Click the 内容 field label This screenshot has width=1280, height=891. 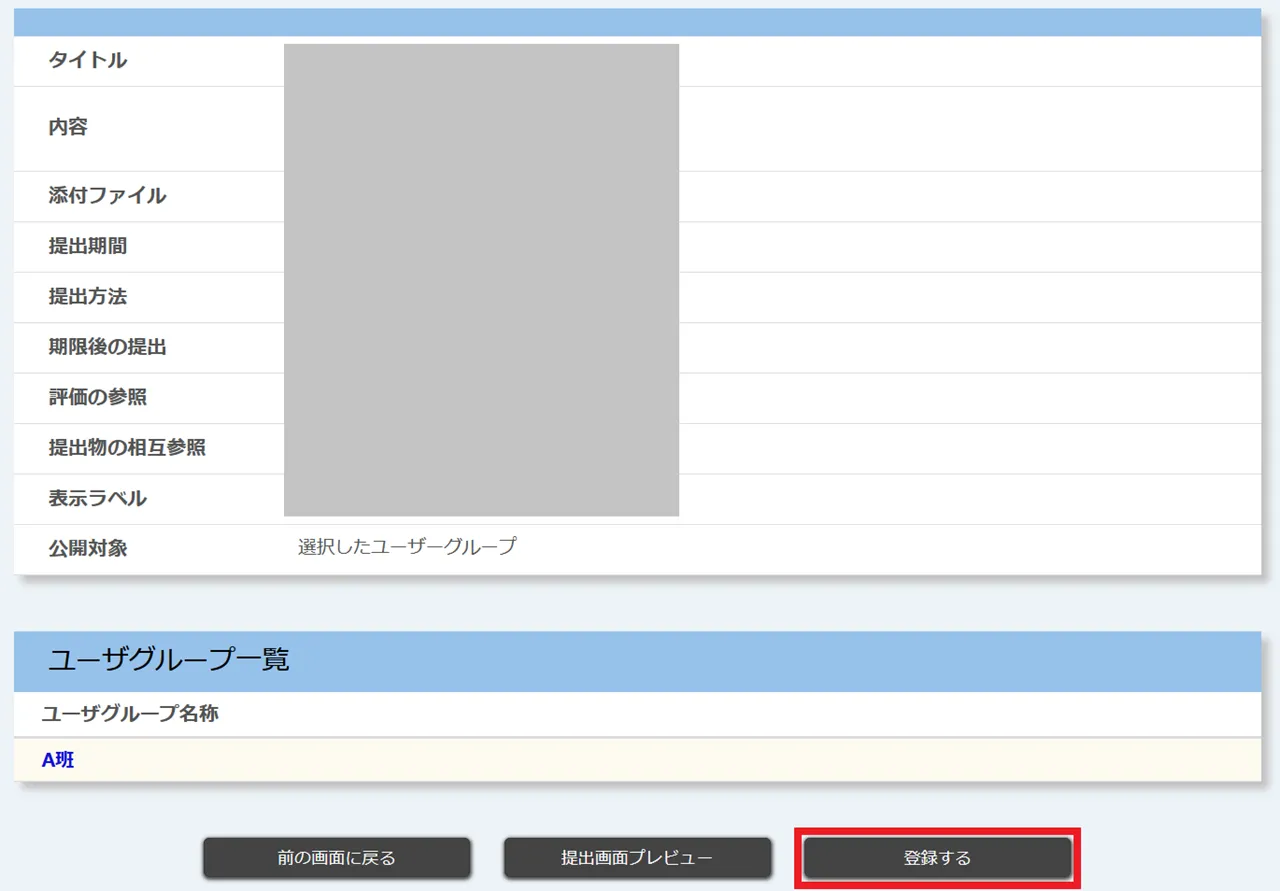tap(68, 127)
